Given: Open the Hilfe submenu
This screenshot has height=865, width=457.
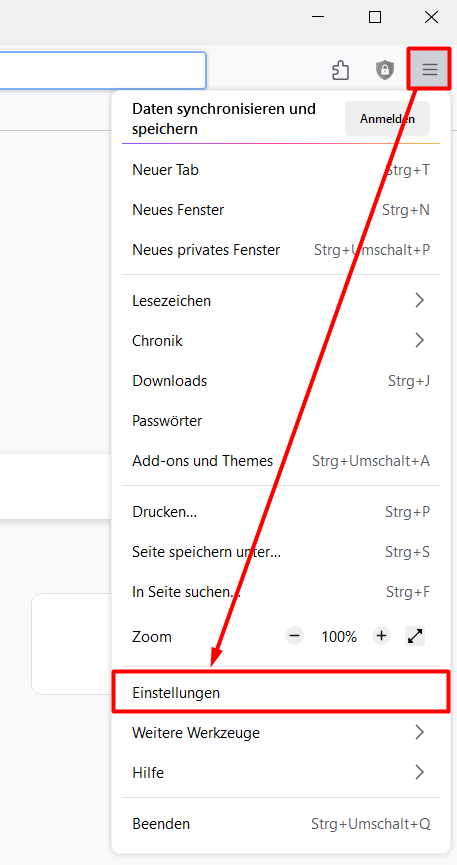Looking at the screenshot, I should [281, 772].
